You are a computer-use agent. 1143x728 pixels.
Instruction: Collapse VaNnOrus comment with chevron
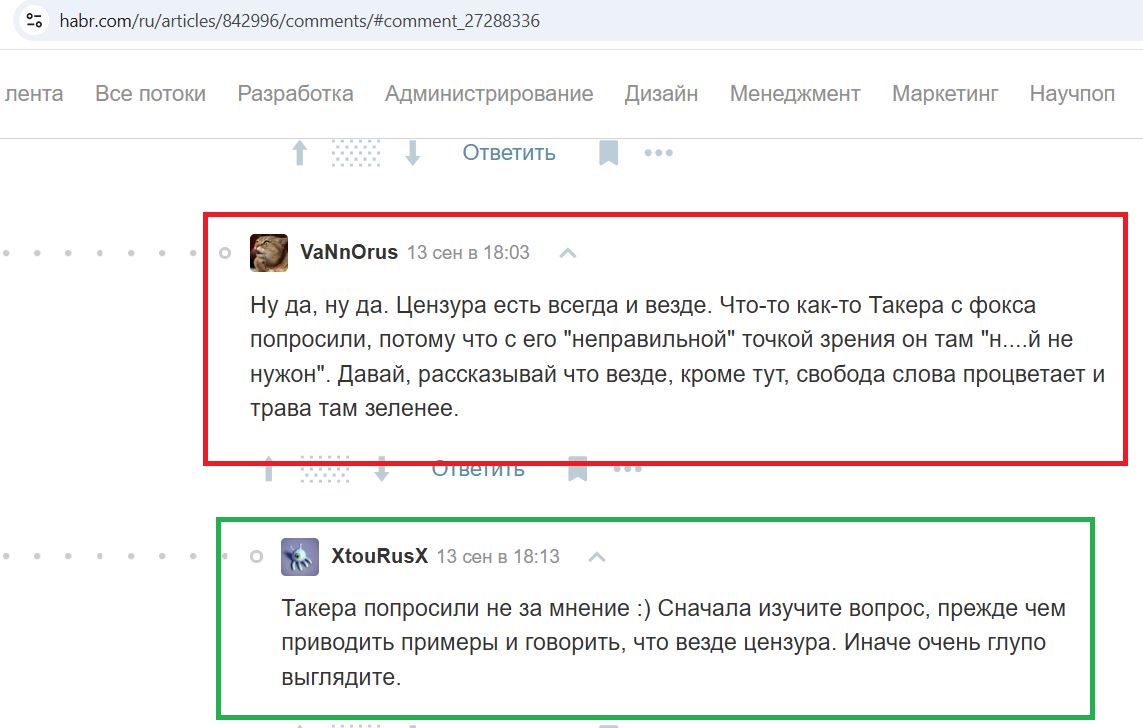tap(568, 253)
